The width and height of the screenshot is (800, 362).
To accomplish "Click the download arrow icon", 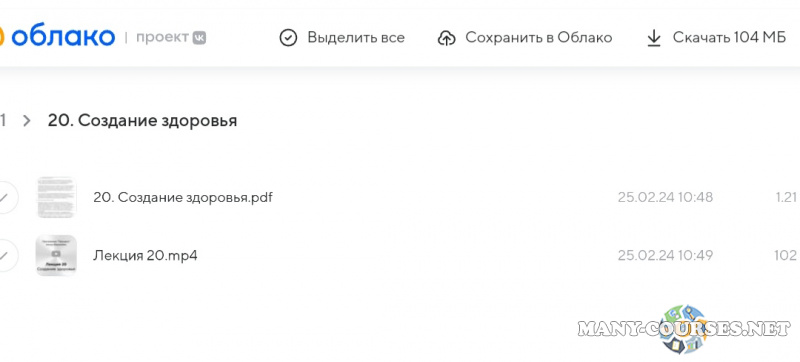I will [x=654, y=38].
